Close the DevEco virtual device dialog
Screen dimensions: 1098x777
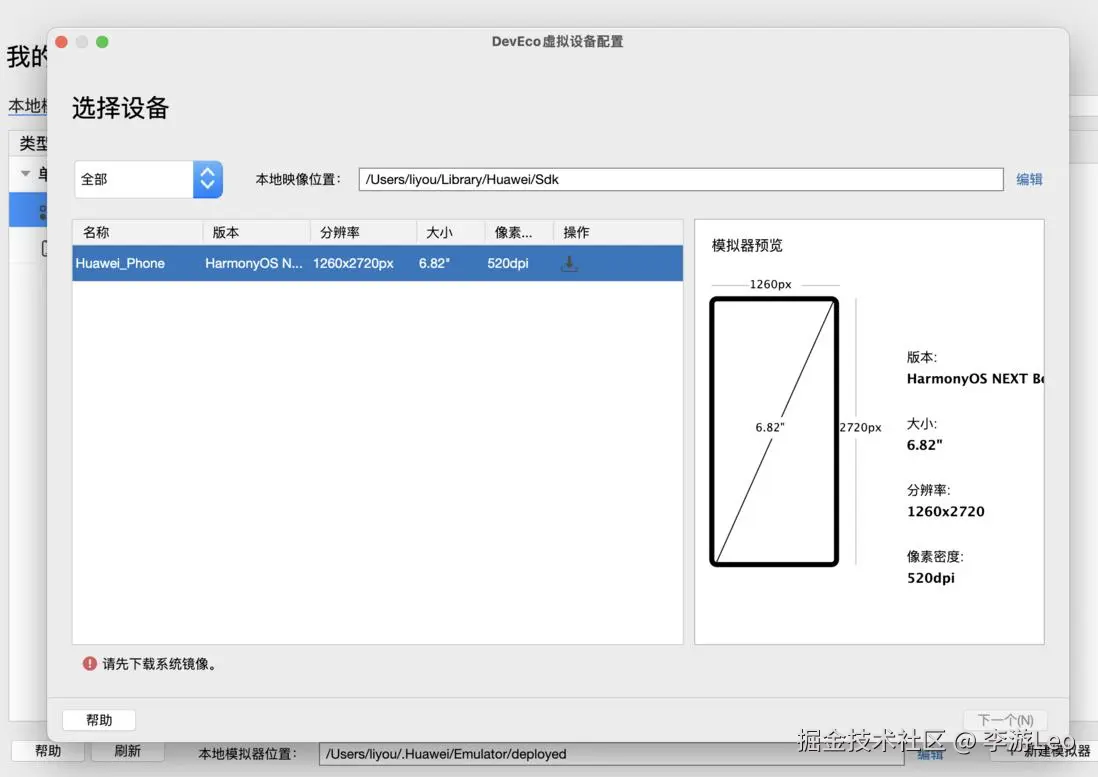coord(62,42)
